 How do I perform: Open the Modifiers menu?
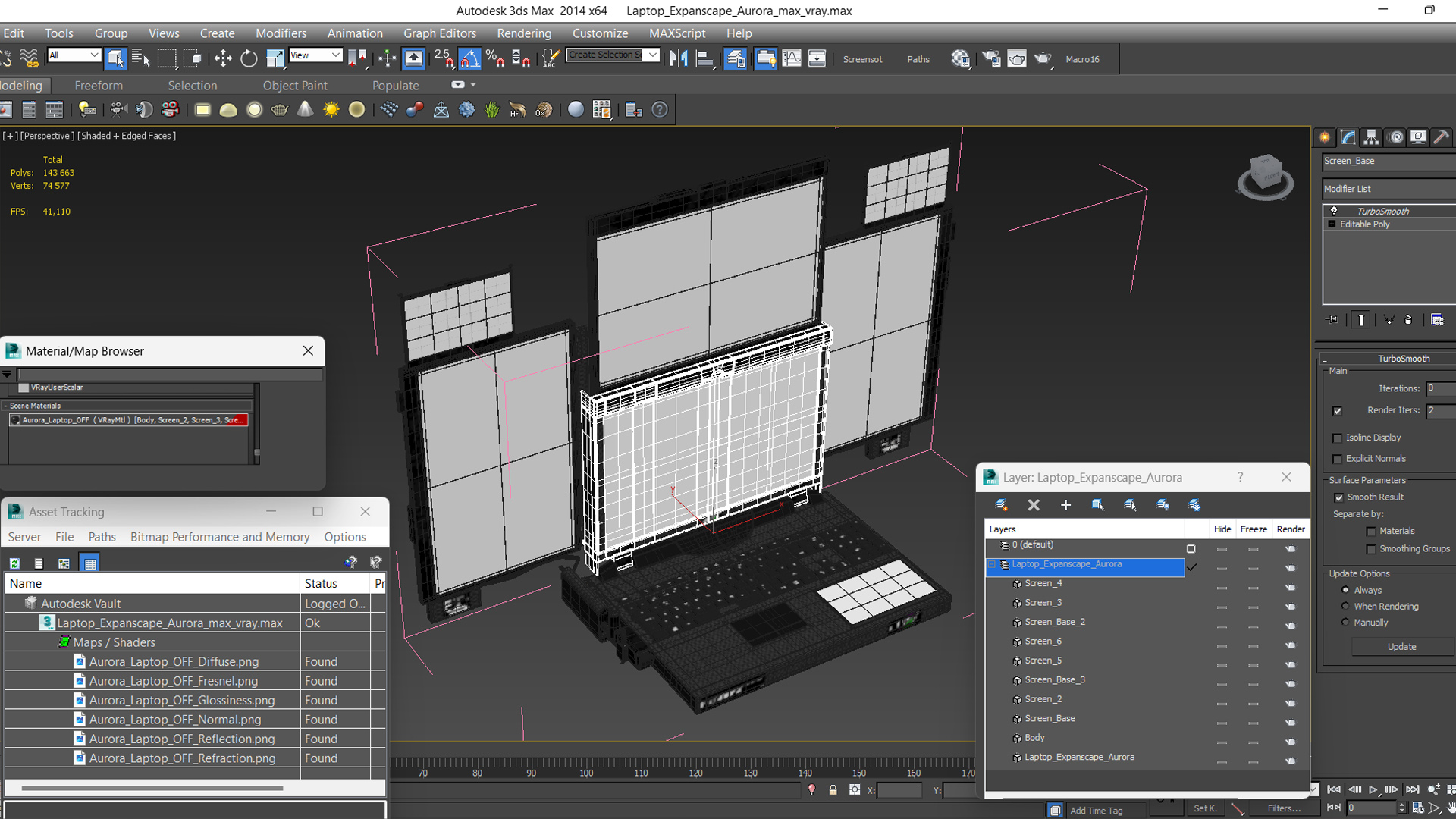click(281, 33)
